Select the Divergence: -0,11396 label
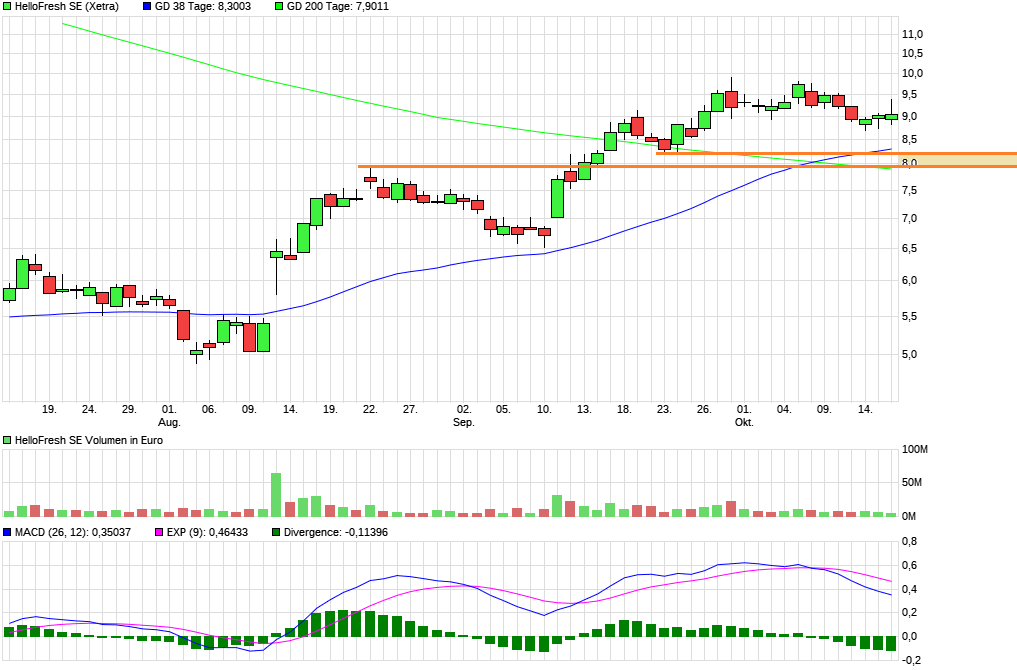Image resolution: width=1017 pixels, height=670 pixels. [x=336, y=532]
